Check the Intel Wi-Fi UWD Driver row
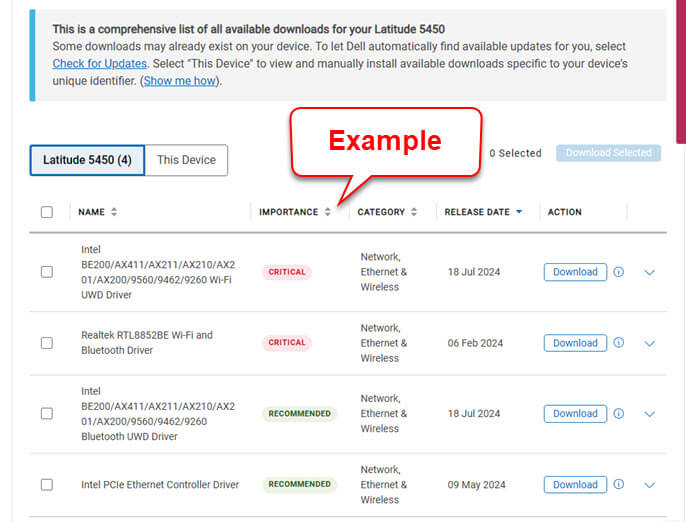 tap(47, 272)
